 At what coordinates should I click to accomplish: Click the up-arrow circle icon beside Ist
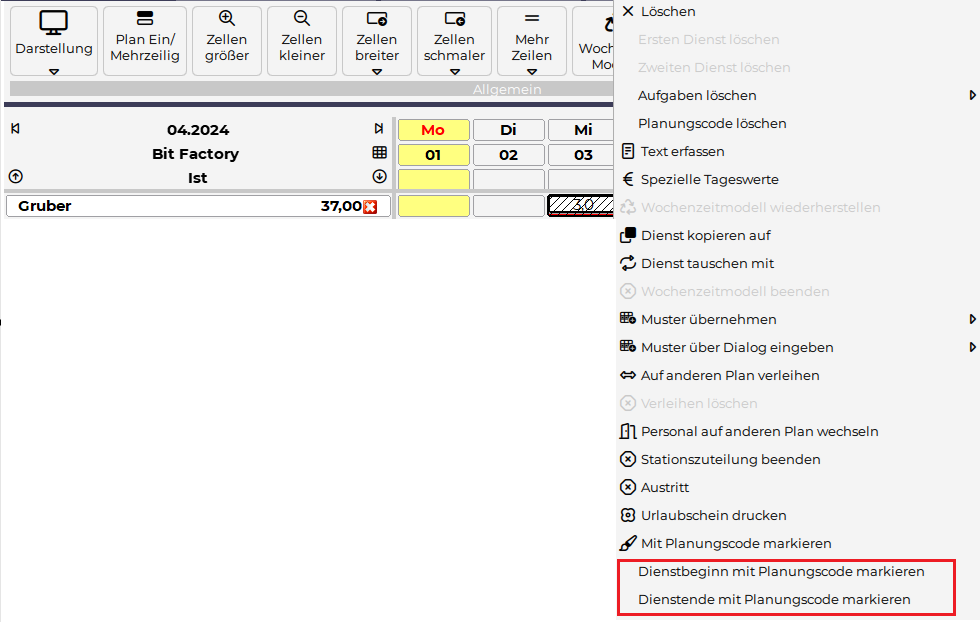point(15,177)
